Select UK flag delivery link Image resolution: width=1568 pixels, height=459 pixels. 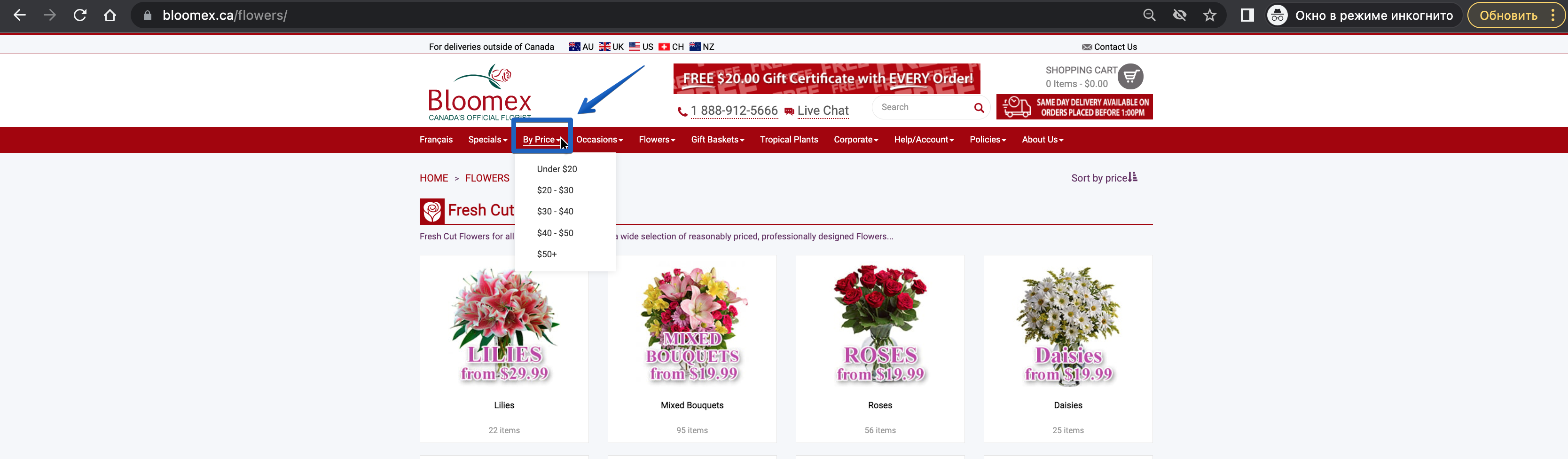(x=611, y=47)
